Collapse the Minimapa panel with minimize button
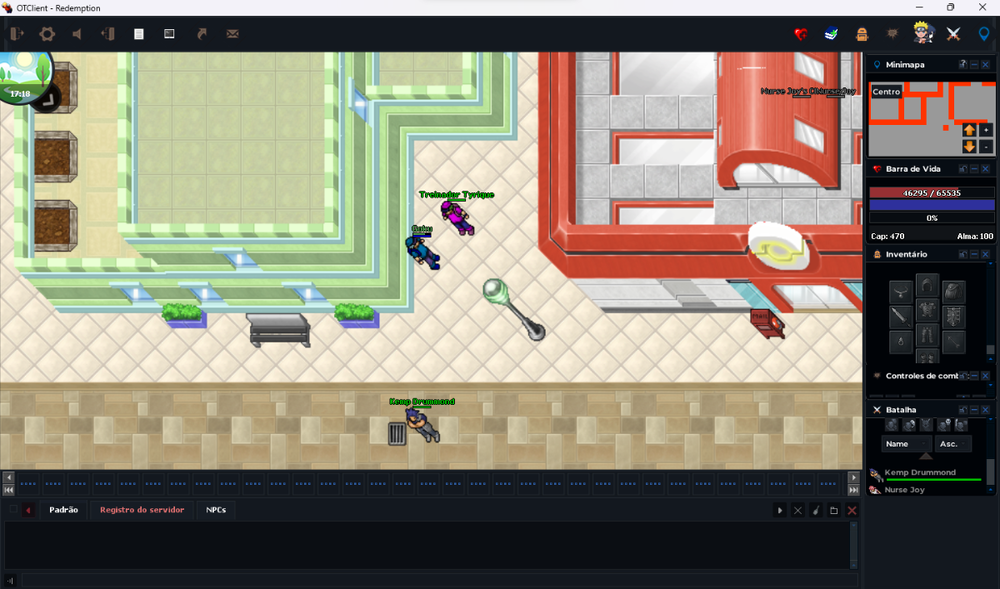 [x=974, y=65]
